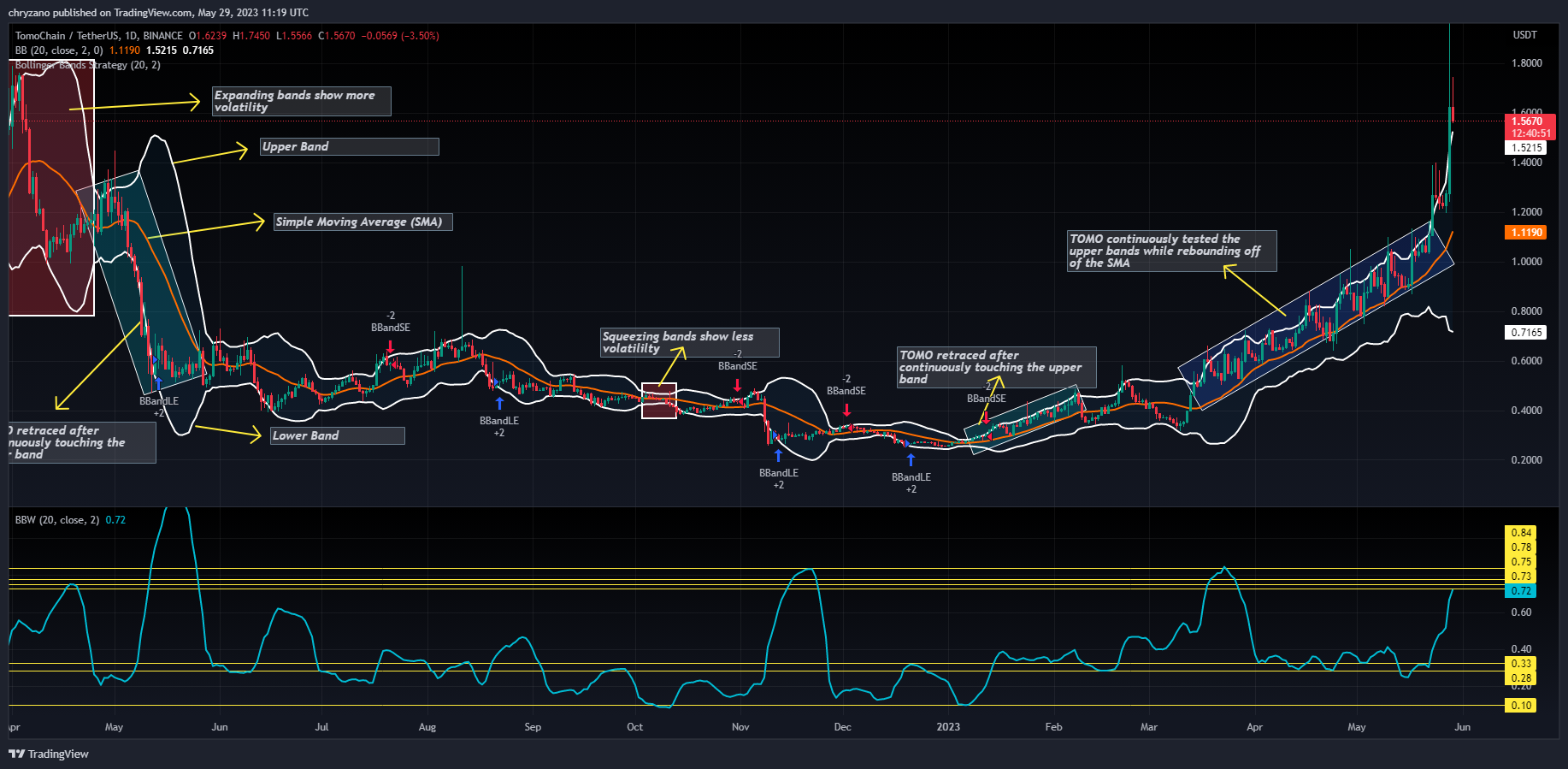Viewport: 1568px width, 769px height.
Task: Click the 0.60 tick on the BBW scale
Action: click(x=1522, y=612)
